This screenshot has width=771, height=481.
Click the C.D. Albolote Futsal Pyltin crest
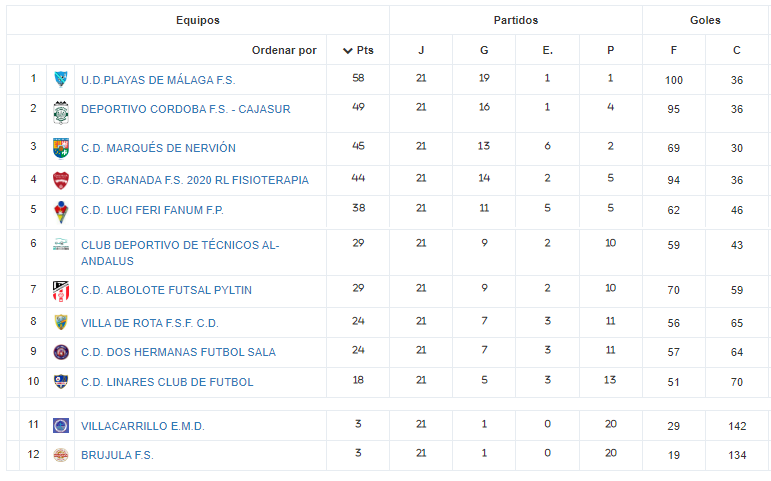tap(61, 291)
